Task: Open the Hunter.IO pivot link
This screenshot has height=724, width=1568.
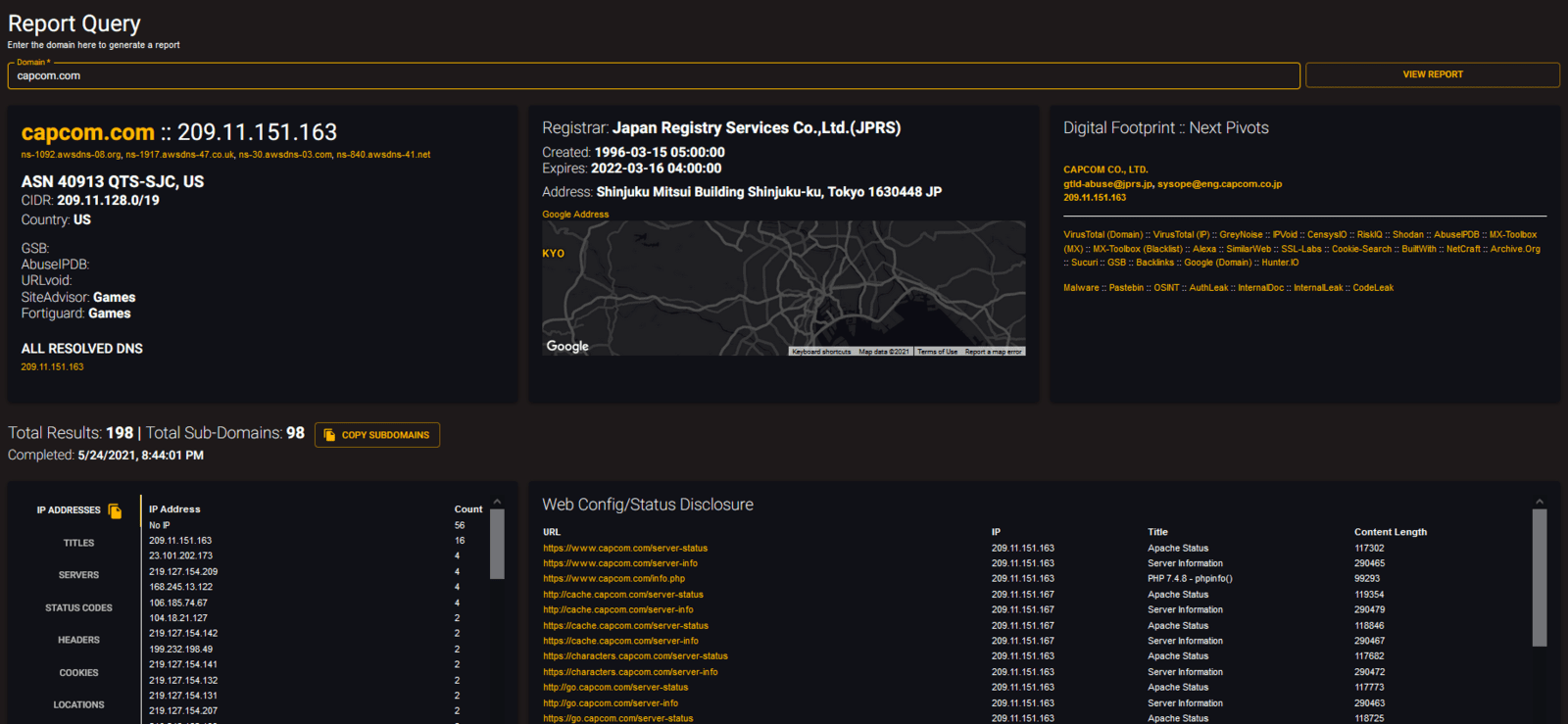Action: tap(1280, 263)
